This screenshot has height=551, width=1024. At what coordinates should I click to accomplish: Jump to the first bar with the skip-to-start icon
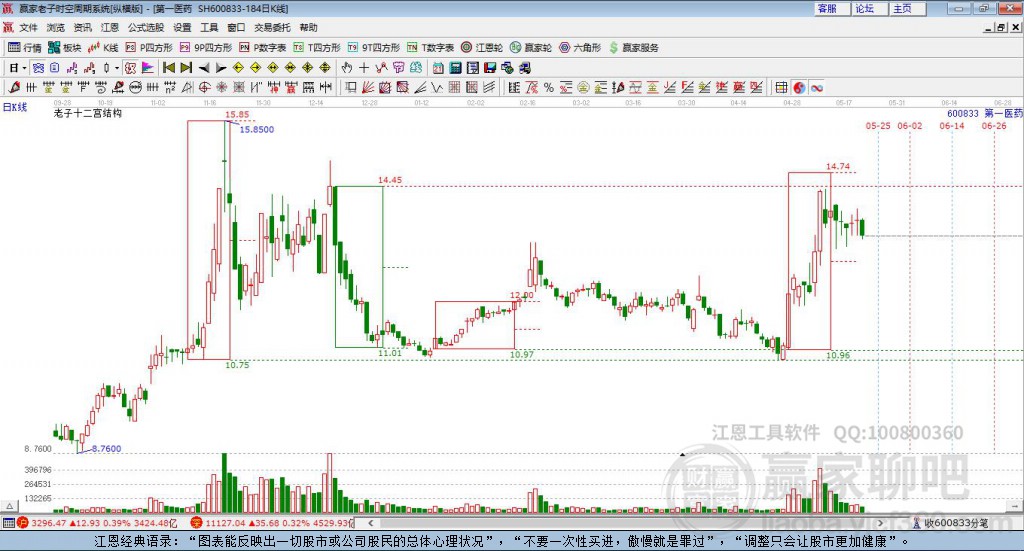(x=168, y=68)
